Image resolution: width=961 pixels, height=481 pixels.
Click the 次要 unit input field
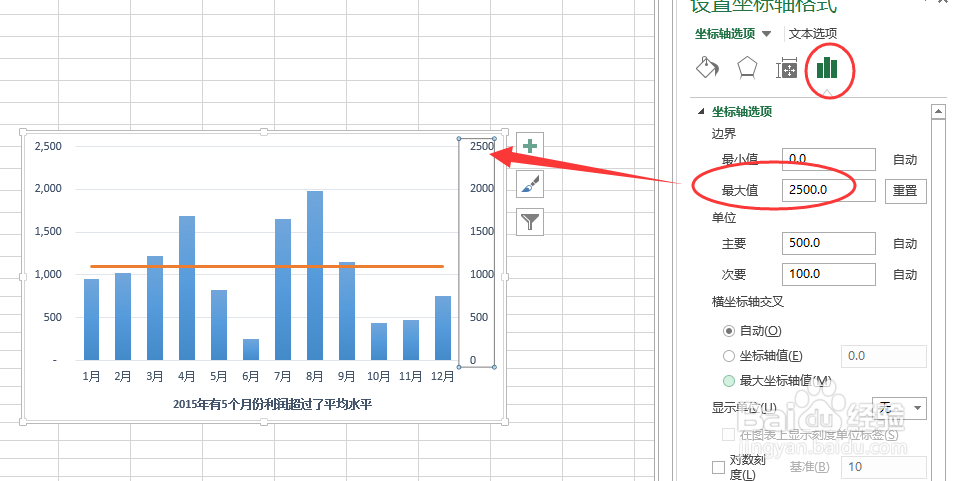point(829,274)
